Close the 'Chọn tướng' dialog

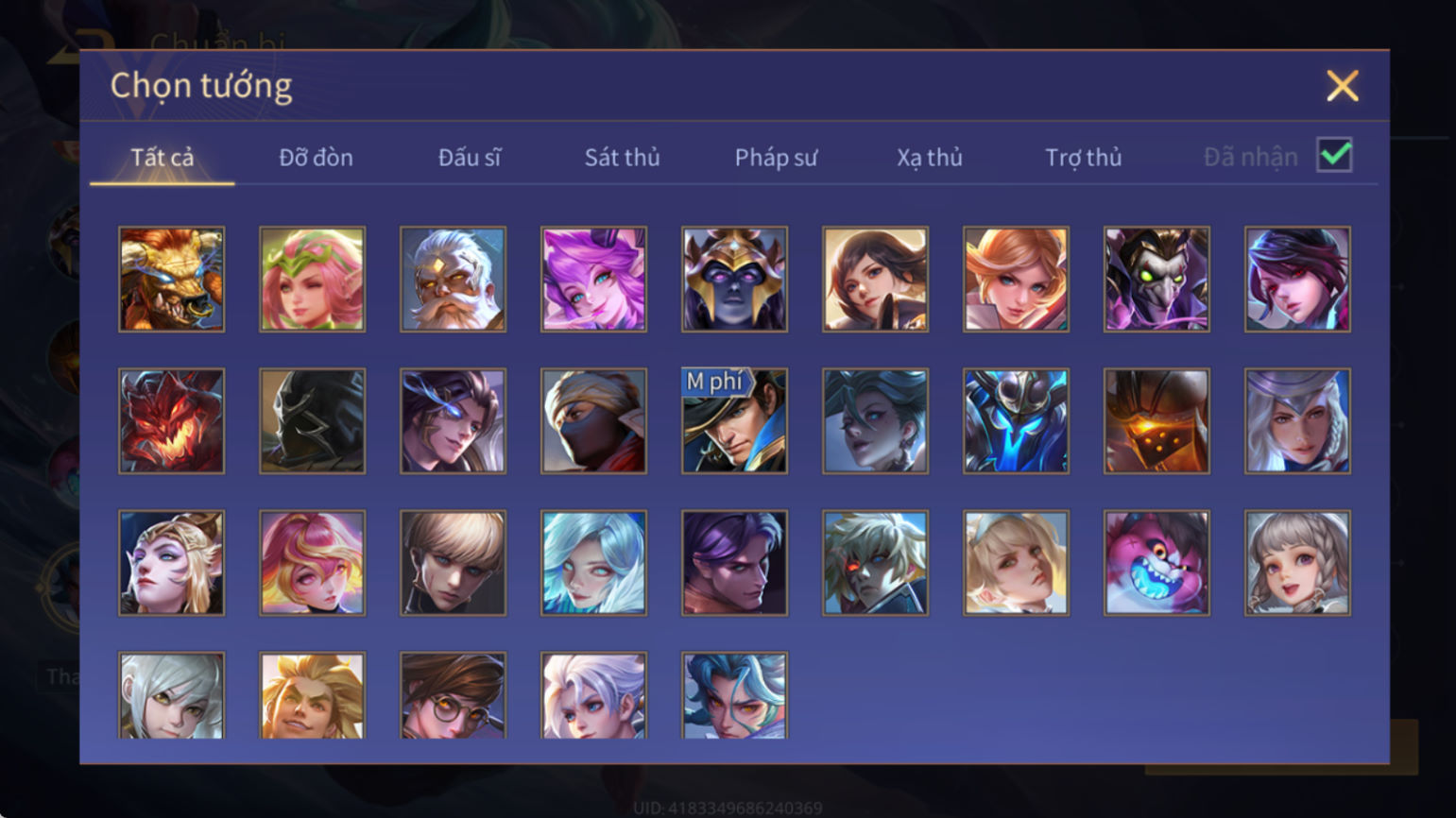[1342, 86]
